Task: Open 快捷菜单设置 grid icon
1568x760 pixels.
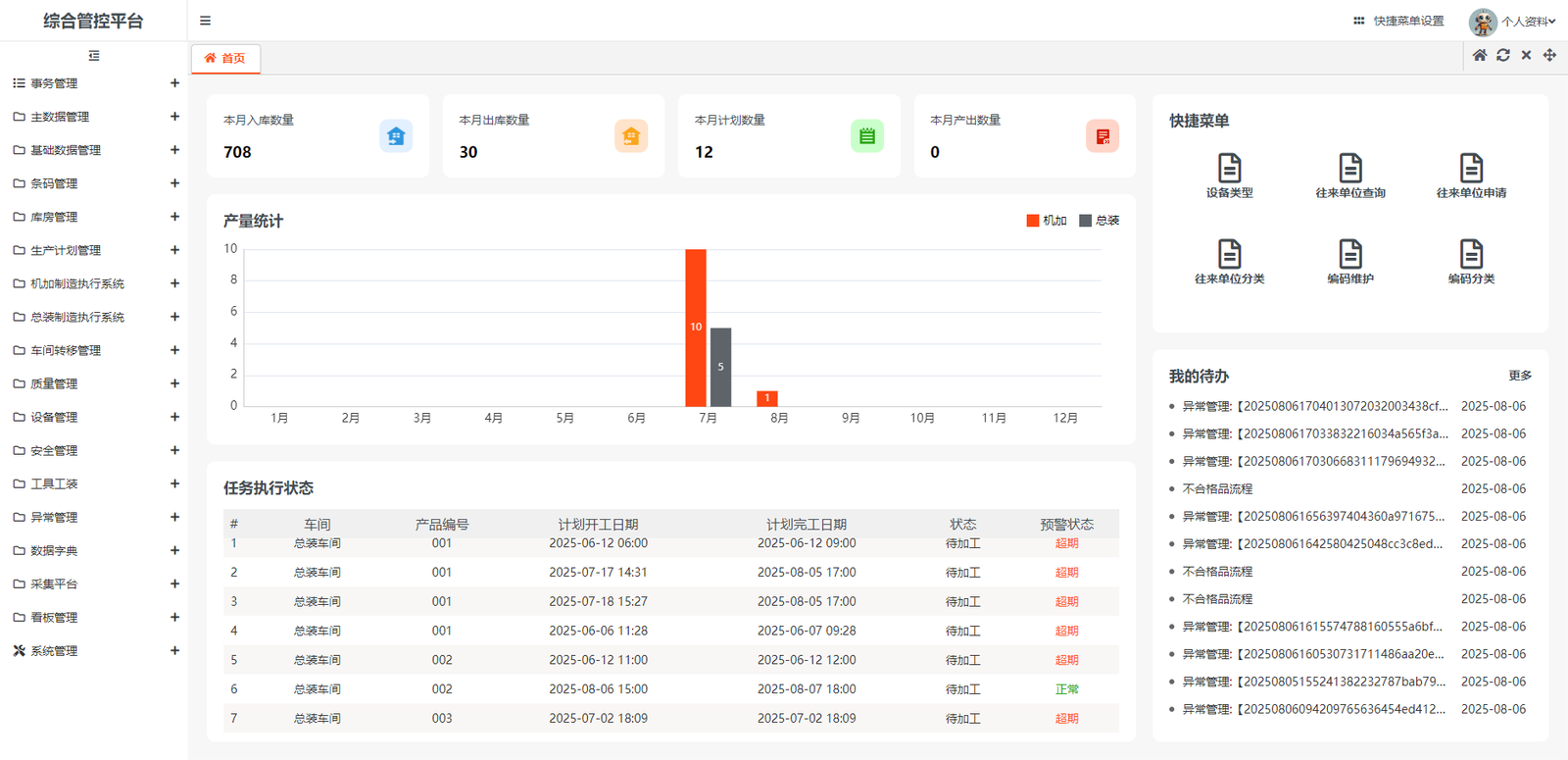Action: 1358,21
